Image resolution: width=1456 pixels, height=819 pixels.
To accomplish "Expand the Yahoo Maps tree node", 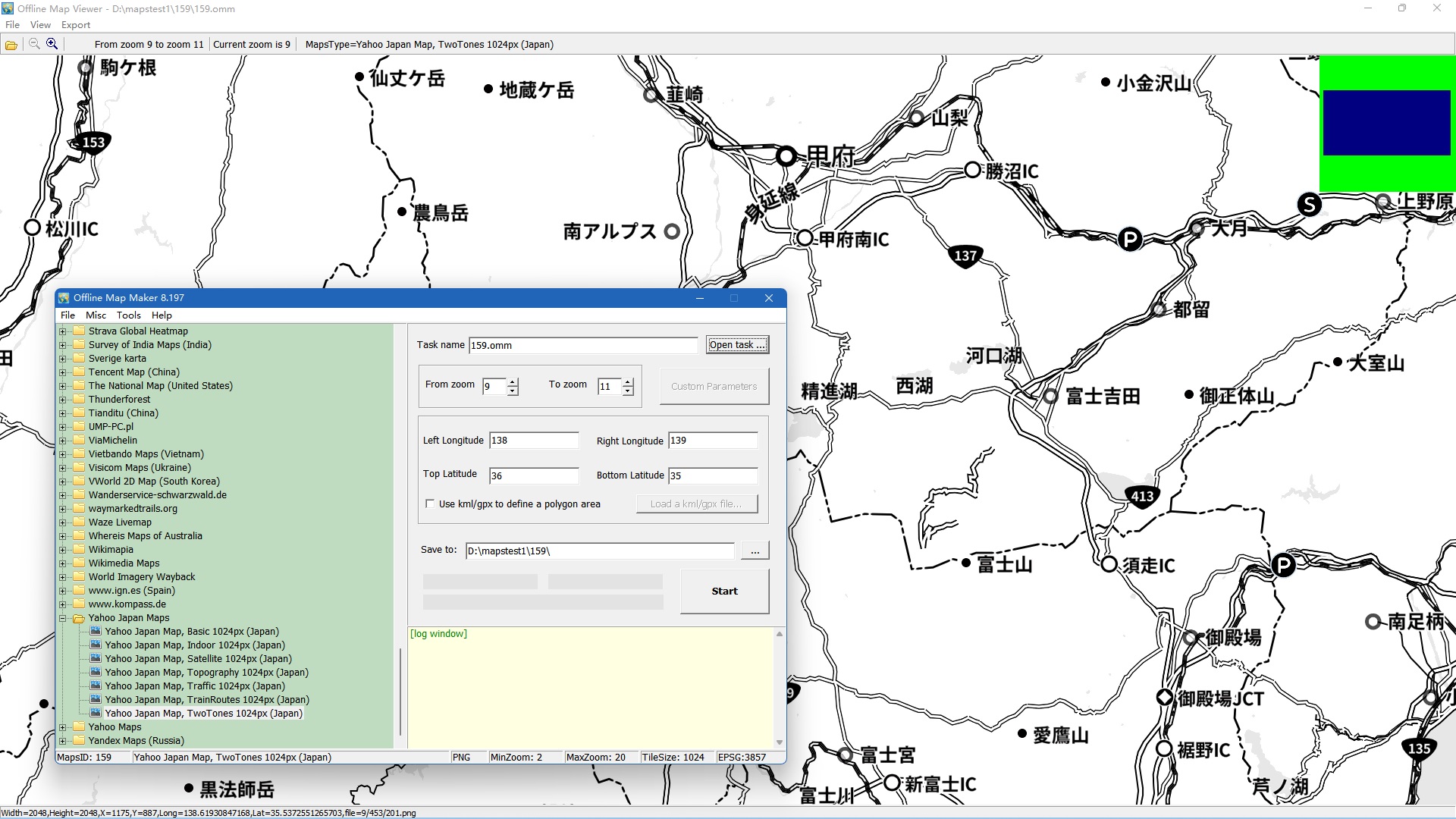I will point(63,727).
